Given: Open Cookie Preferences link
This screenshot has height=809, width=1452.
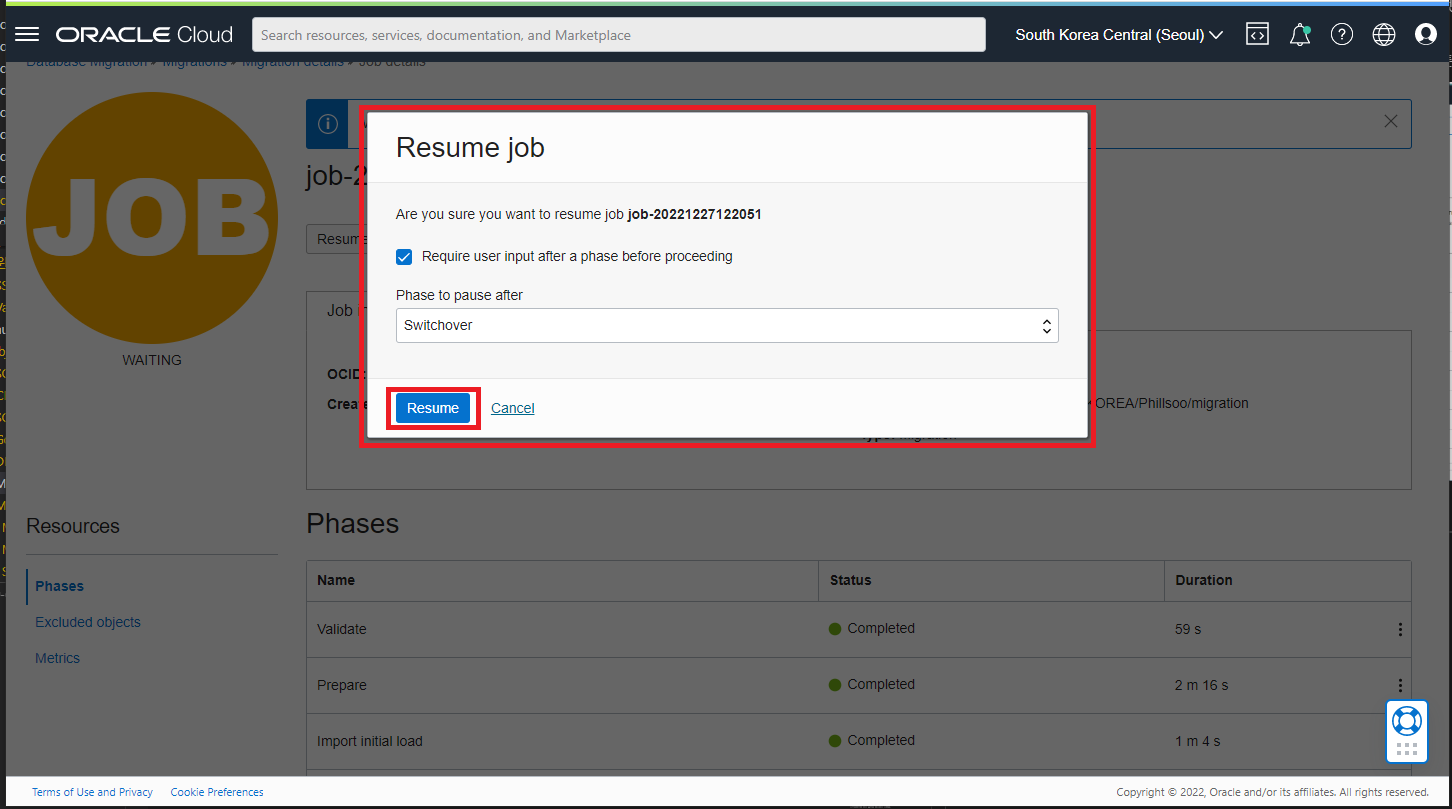Looking at the screenshot, I should click(x=217, y=792).
